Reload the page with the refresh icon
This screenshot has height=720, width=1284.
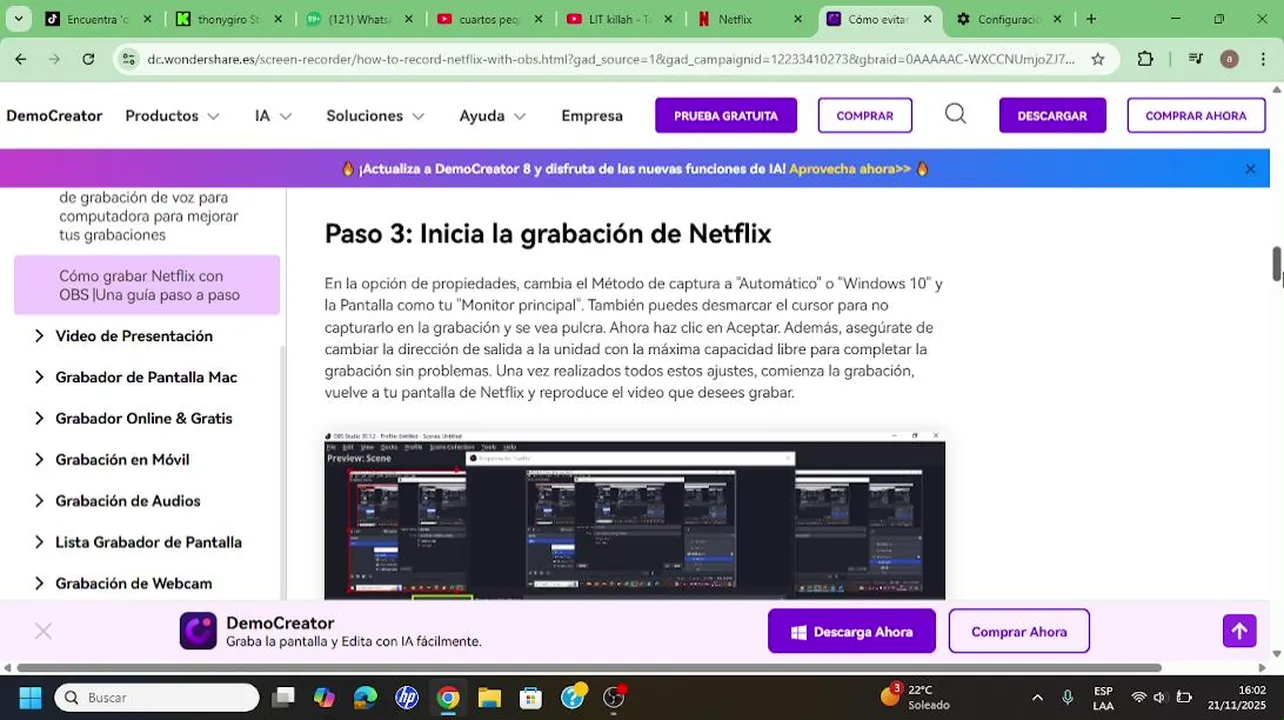point(88,59)
